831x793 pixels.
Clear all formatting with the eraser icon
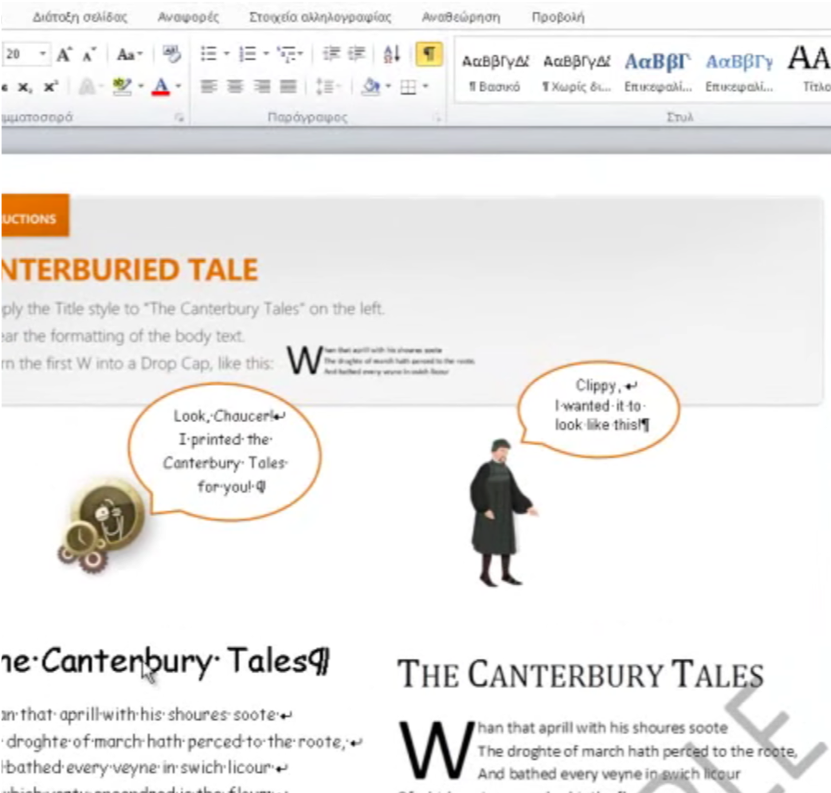pos(172,54)
